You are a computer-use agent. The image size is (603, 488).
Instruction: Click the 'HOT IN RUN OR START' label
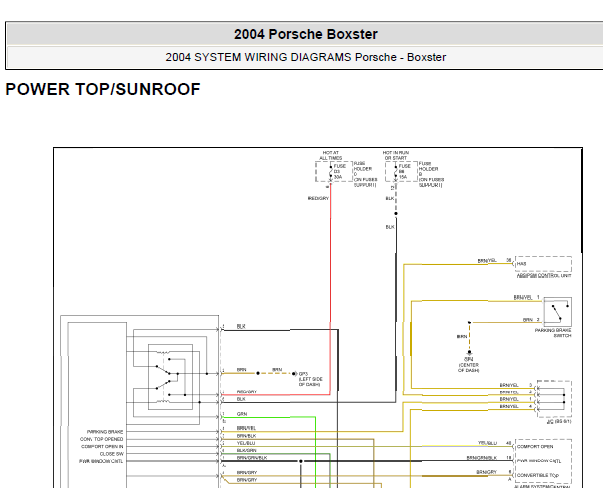click(396, 155)
